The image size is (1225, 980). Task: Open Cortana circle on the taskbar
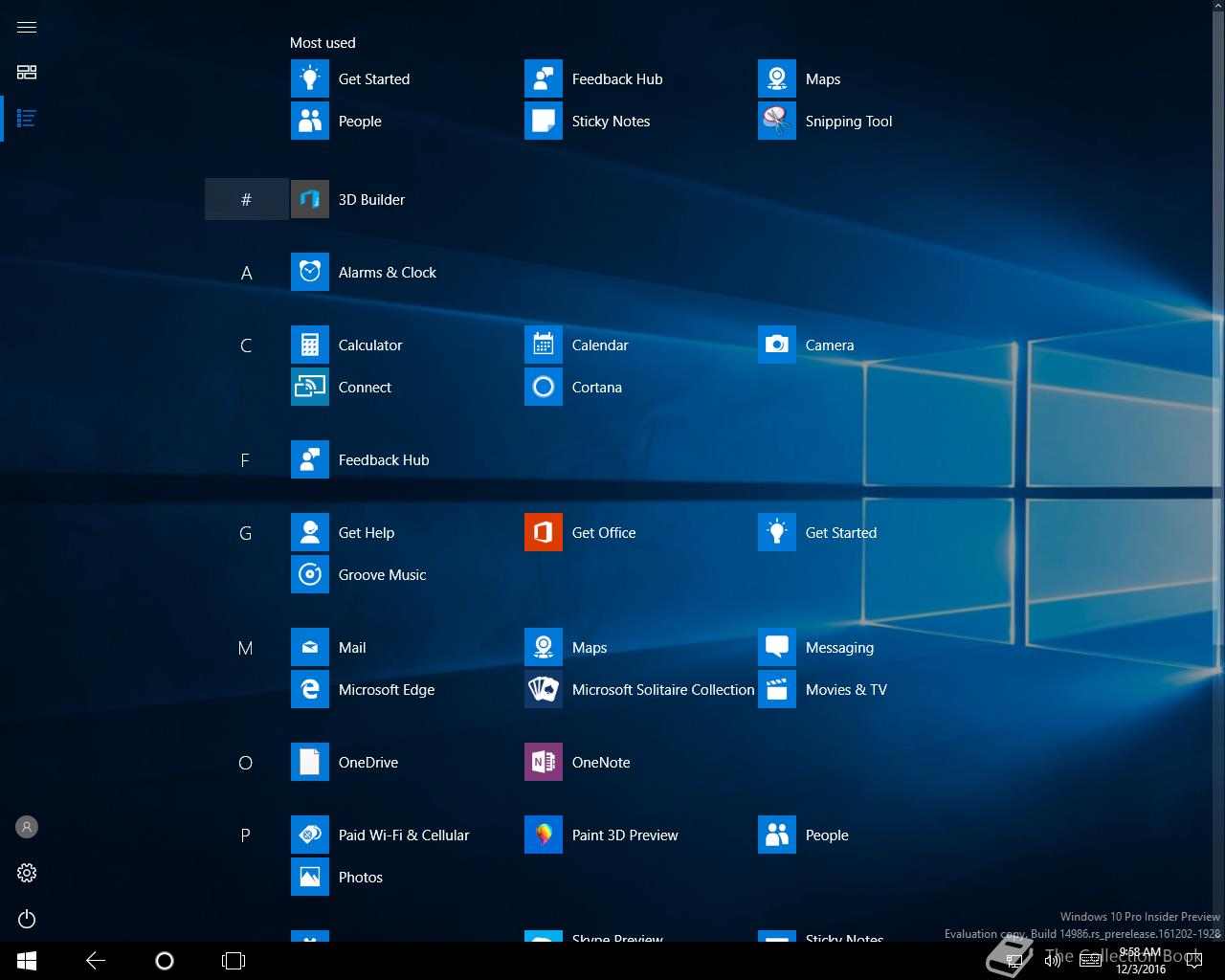[x=165, y=961]
